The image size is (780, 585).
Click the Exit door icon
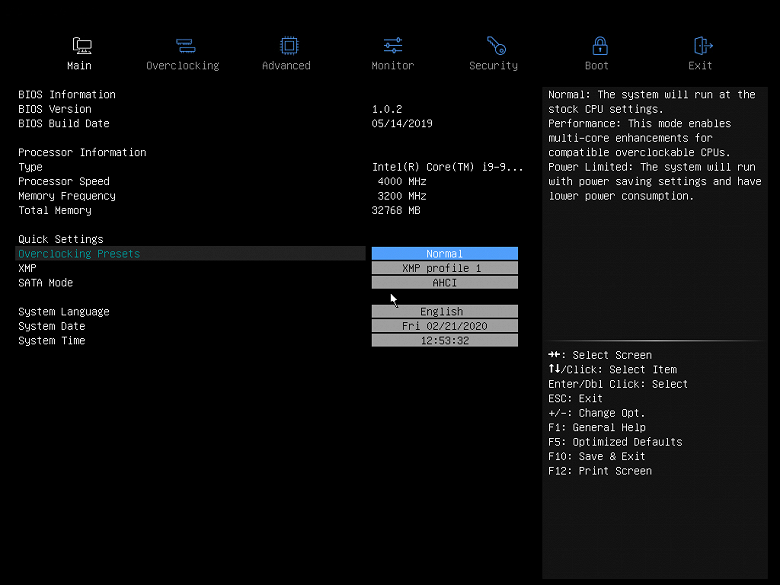pyautogui.click(x=703, y=46)
